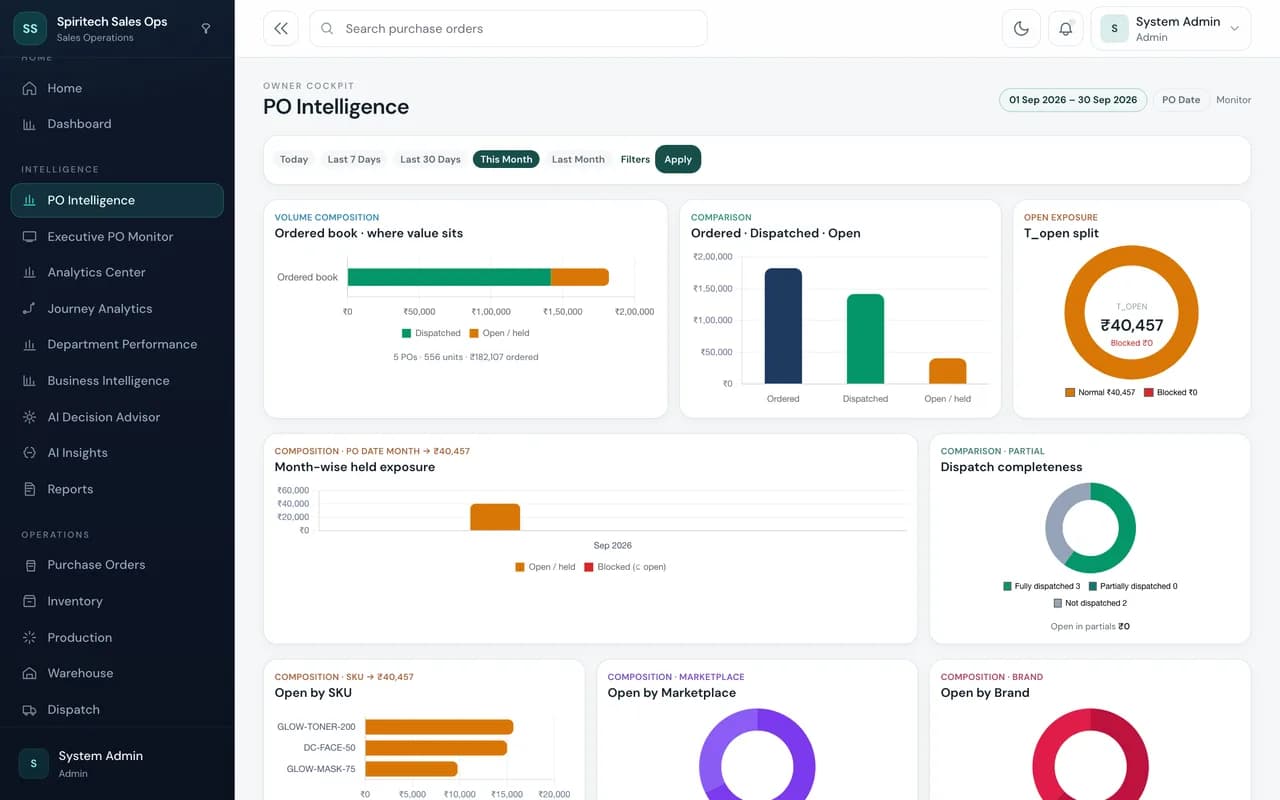Select the Today range chip
Image resolution: width=1280 pixels, height=800 pixels.
[294, 159]
